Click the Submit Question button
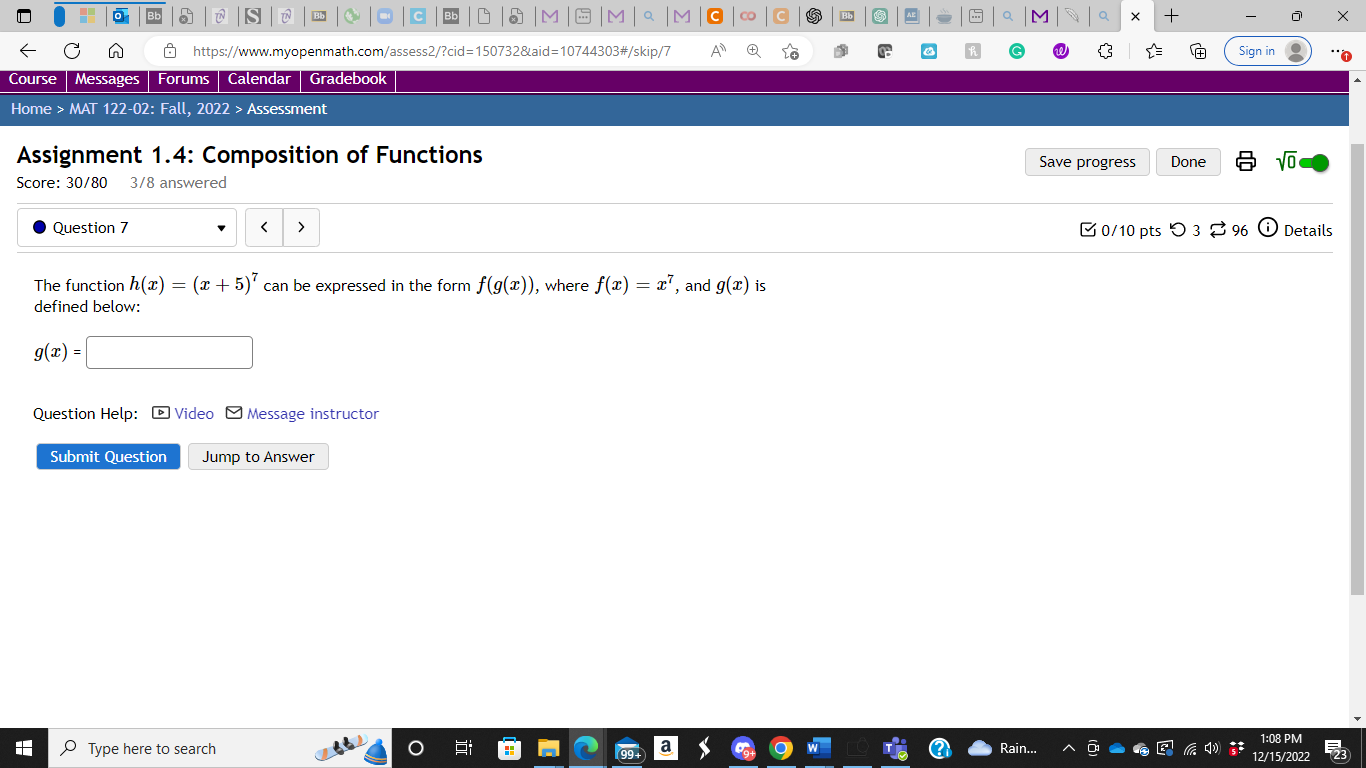The height and width of the screenshot is (768, 1366). (x=108, y=456)
